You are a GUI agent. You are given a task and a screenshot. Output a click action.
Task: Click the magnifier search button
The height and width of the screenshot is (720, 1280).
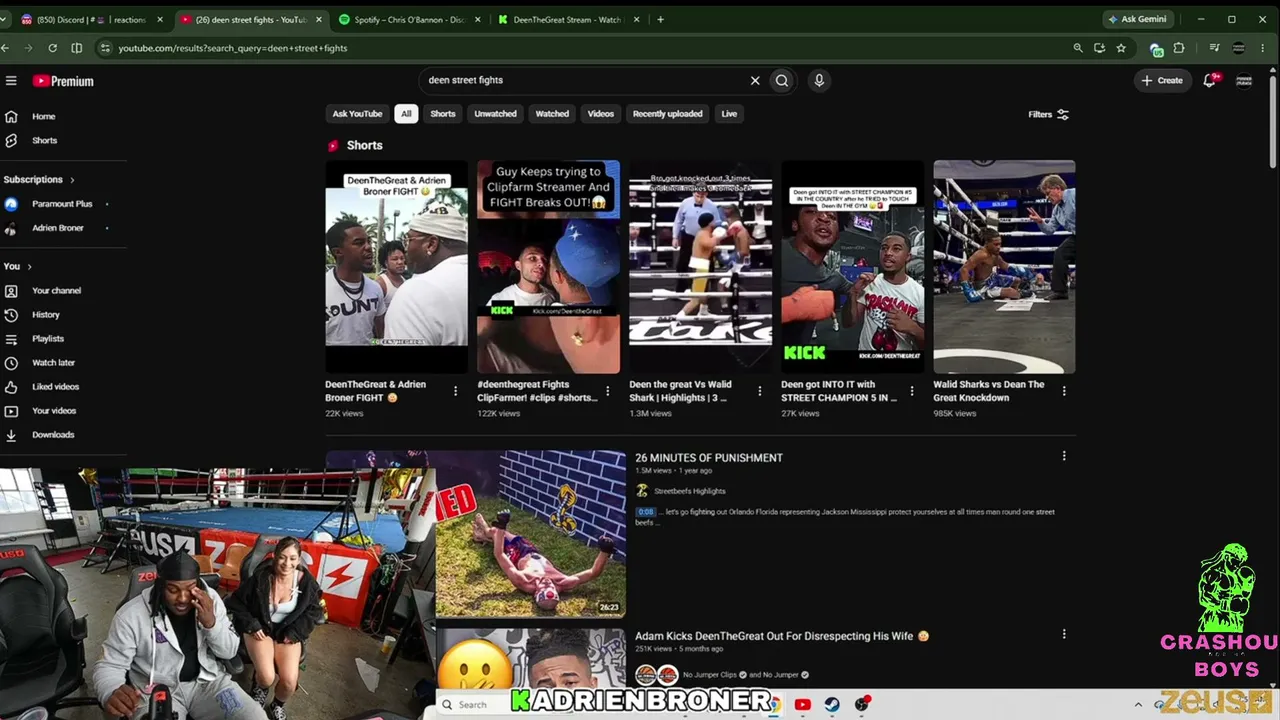coord(782,81)
